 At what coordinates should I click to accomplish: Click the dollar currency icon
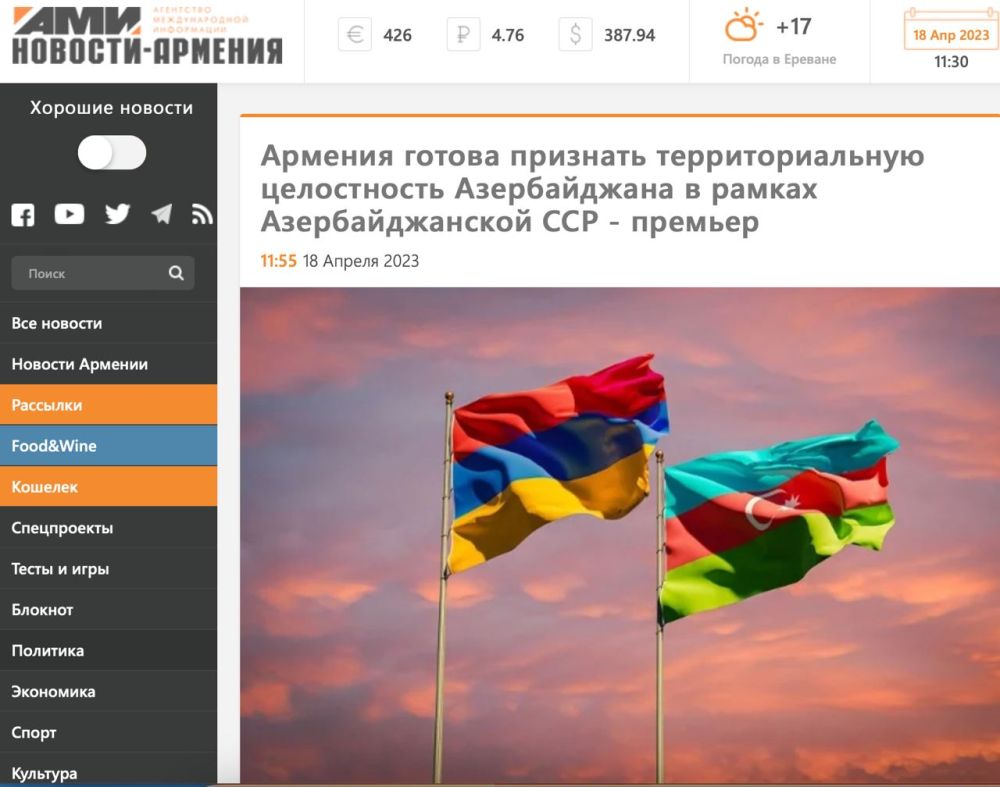[x=575, y=35]
